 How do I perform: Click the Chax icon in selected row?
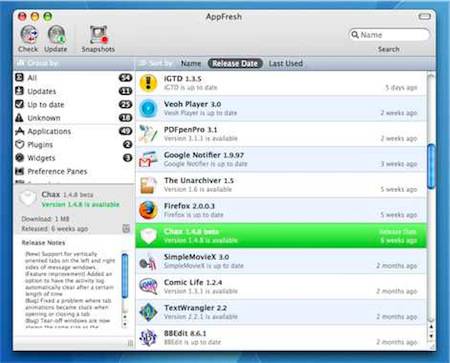tap(148, 235)
